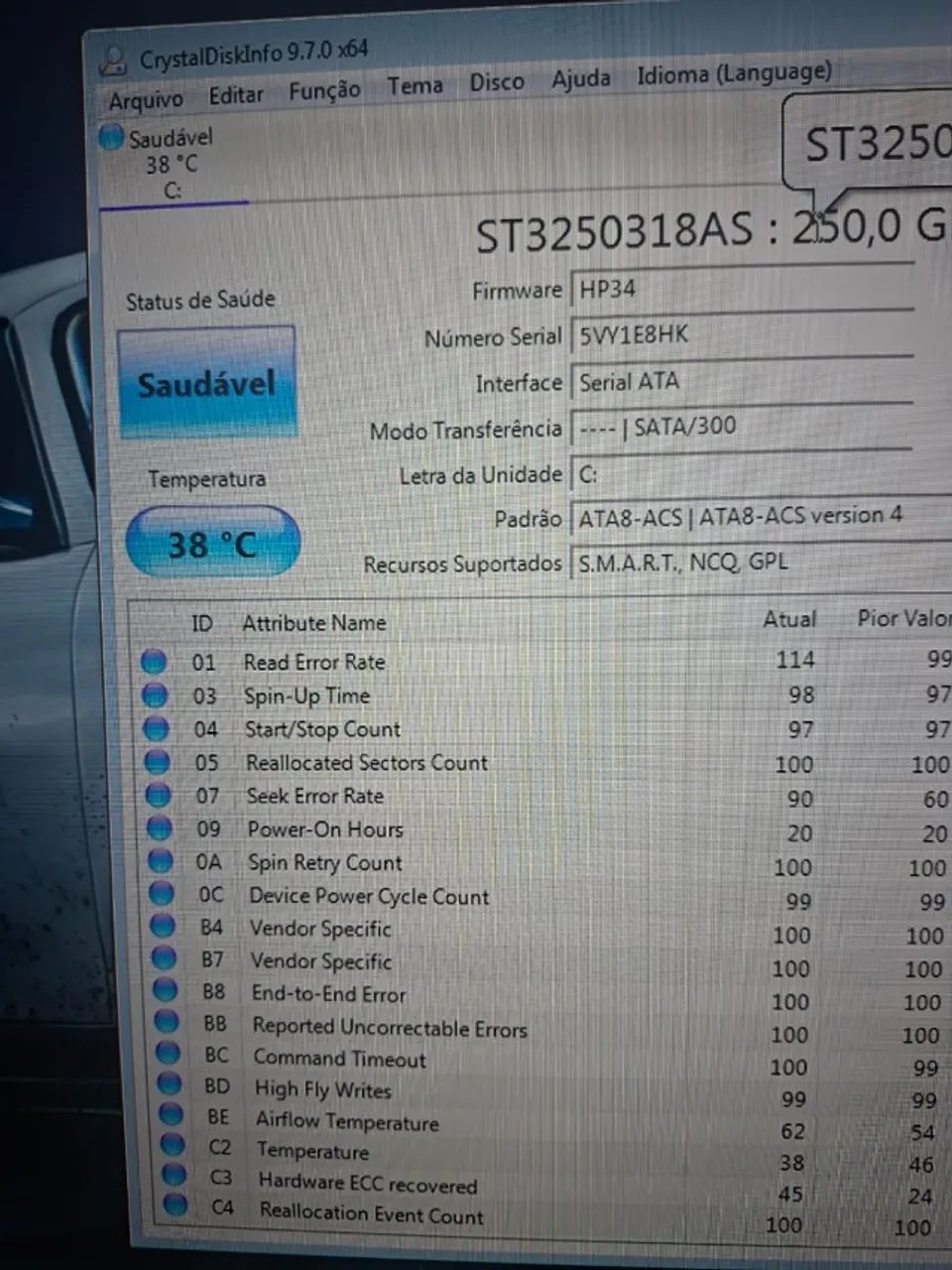Click status orb for Start/Stop Count

[156, 728]
